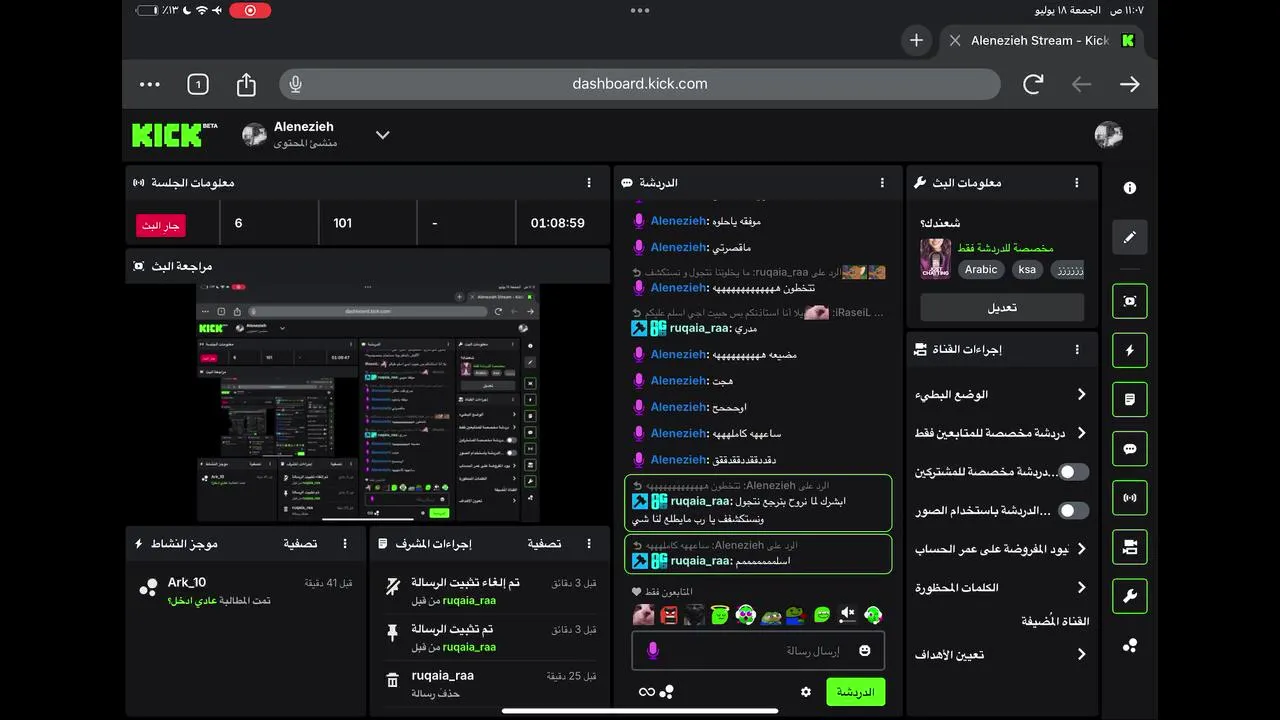
Task: Open session info panel kebab menu
Action: [589, 183]
